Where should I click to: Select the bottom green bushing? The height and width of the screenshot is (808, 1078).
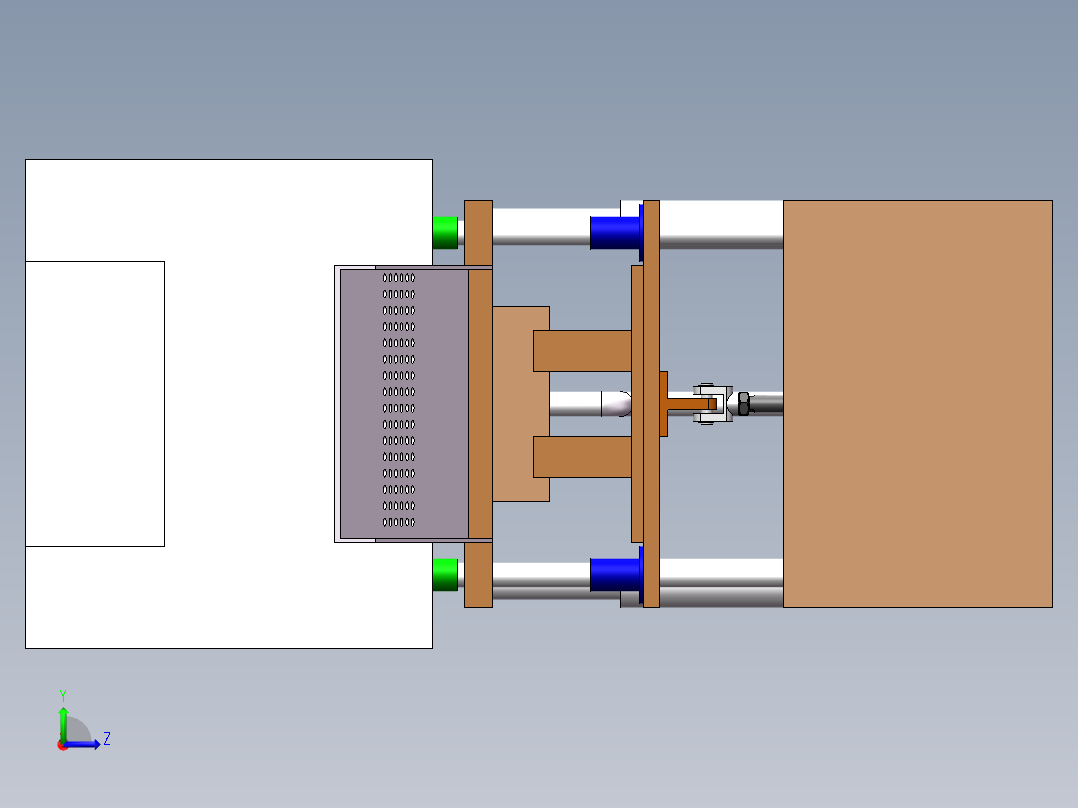point(446,575)
